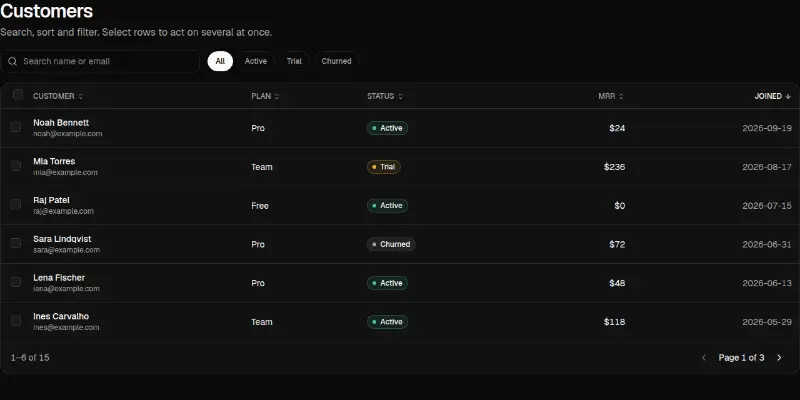Click the mia@example.com email
Image resolution: width=800 pixels, height=400 pixels.
[x=65, y=172]
